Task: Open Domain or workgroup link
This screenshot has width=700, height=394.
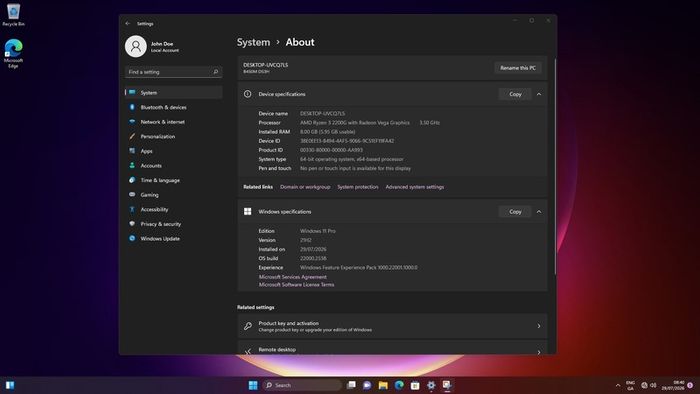Action: pos(305,187)
